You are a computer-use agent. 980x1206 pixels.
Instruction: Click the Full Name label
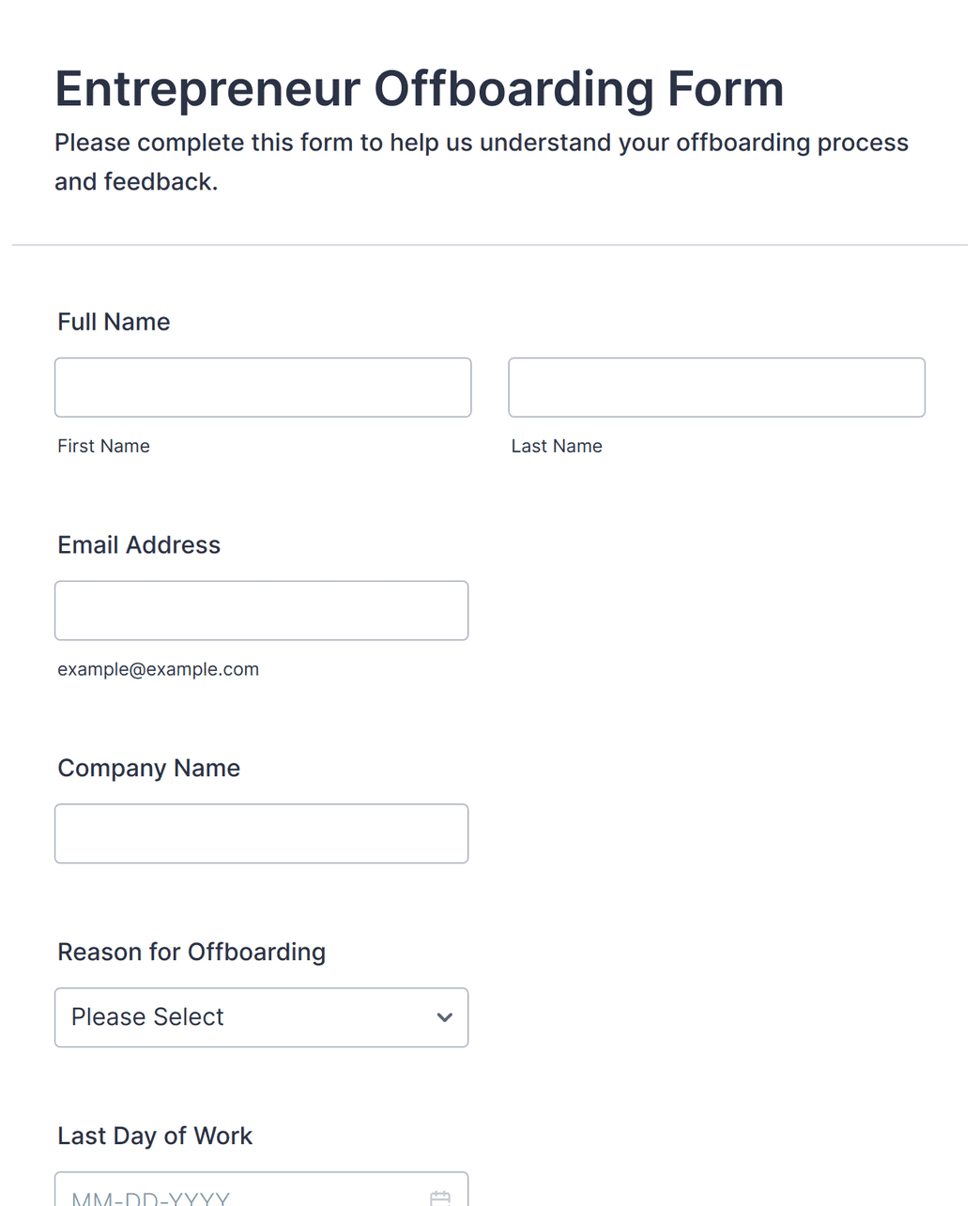114,322
